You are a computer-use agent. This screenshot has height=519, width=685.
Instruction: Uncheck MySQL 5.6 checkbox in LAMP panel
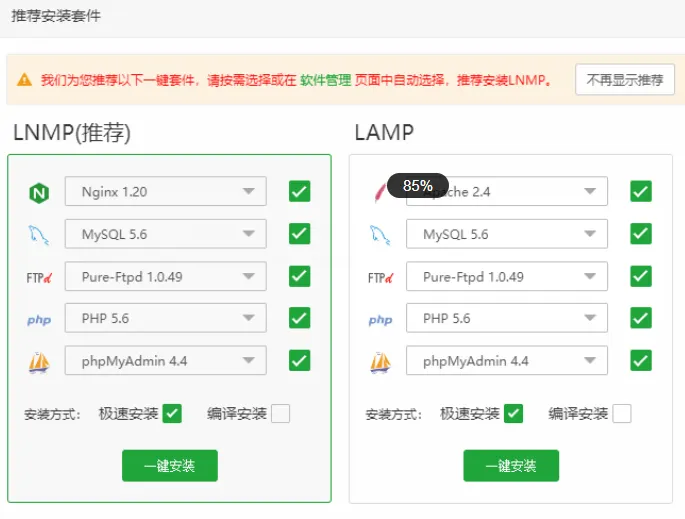(641, 234)
